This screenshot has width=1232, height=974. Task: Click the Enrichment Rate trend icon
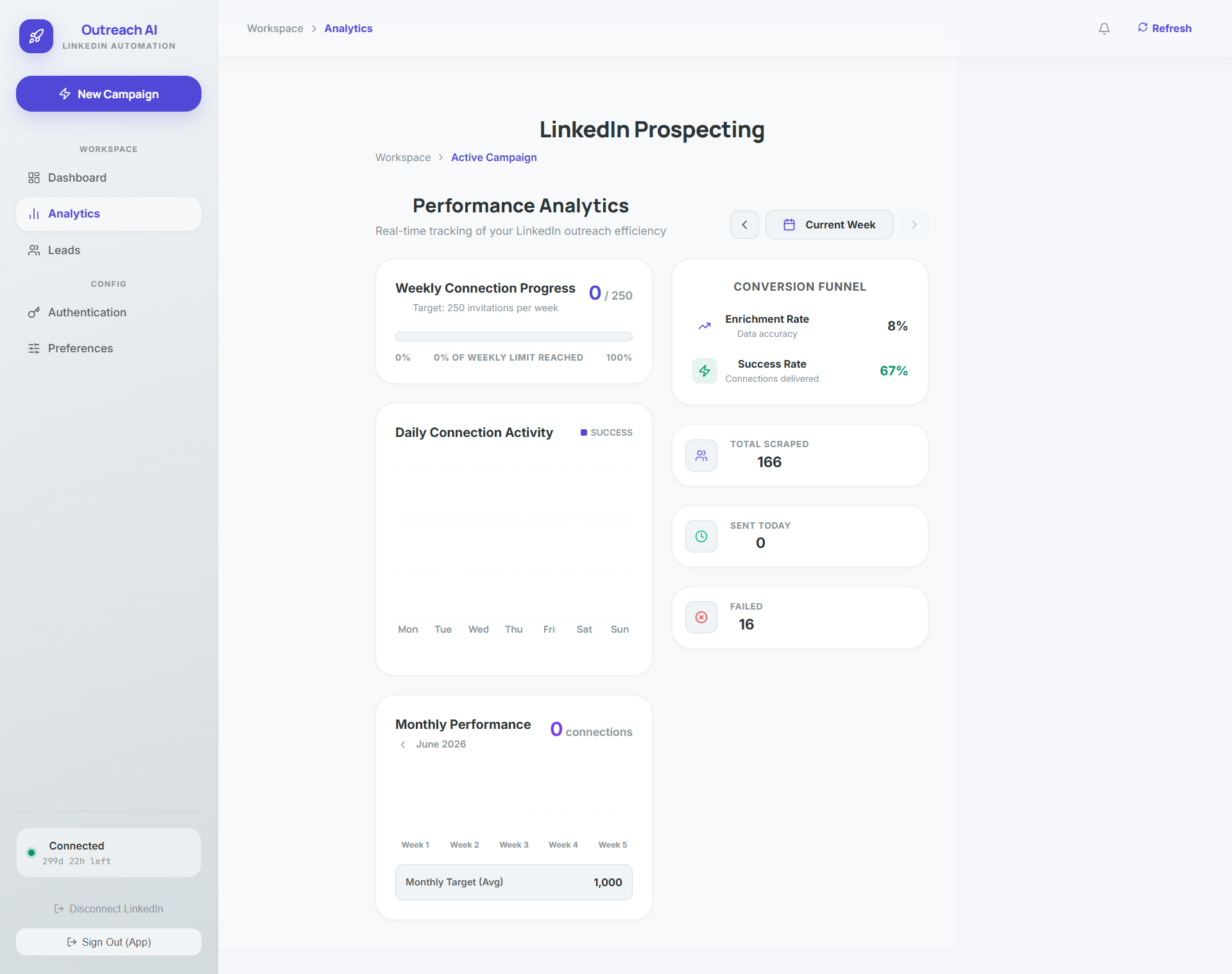coord(705,326)
